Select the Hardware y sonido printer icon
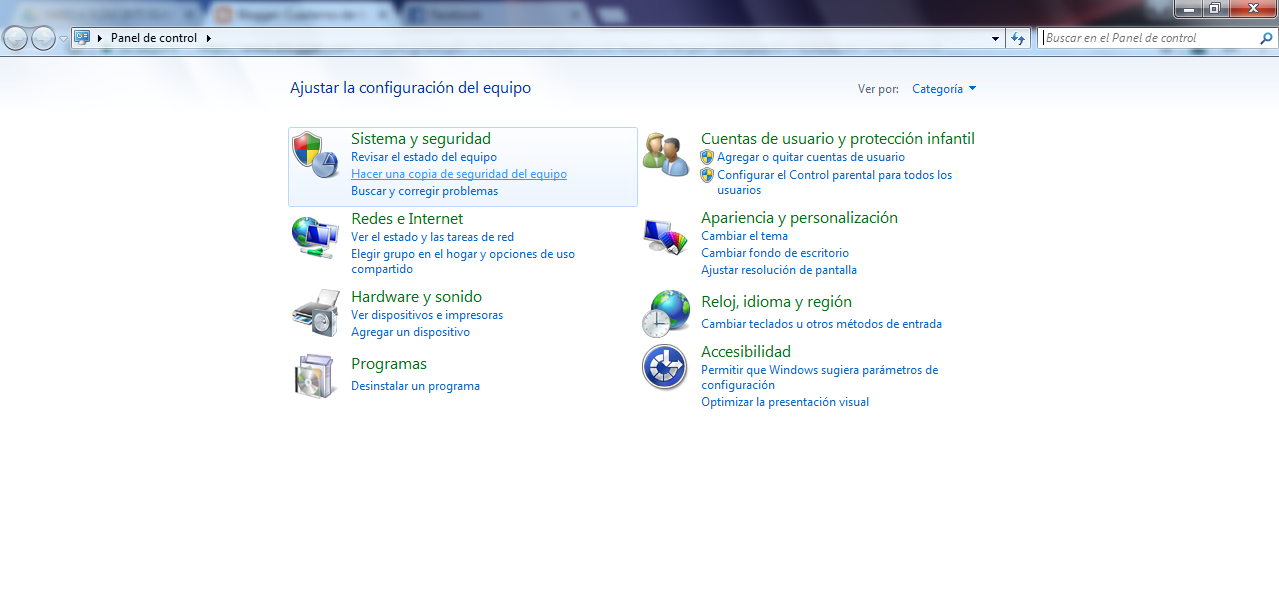1279x613 pixels. pyautogui.click(x=315, y=313)
